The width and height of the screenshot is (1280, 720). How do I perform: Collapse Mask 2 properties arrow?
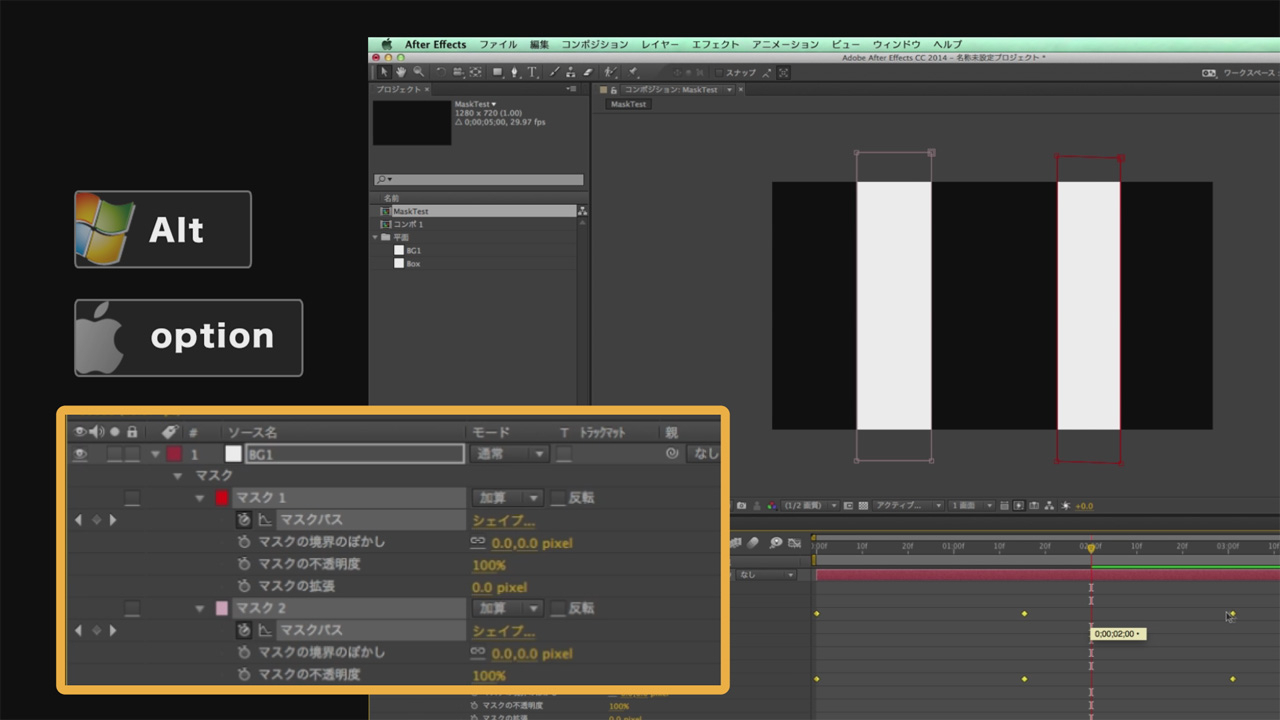[200, 608]
